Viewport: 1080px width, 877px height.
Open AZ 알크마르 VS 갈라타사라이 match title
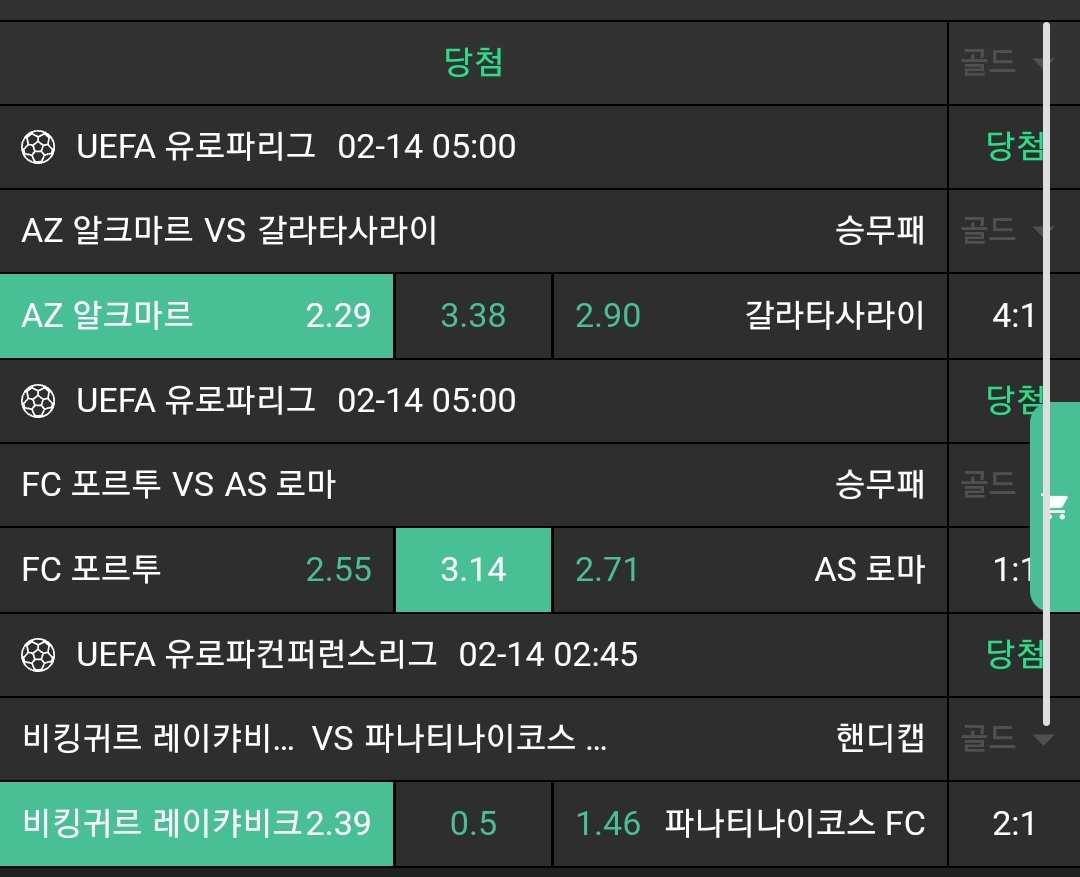[x=230, y=232]
